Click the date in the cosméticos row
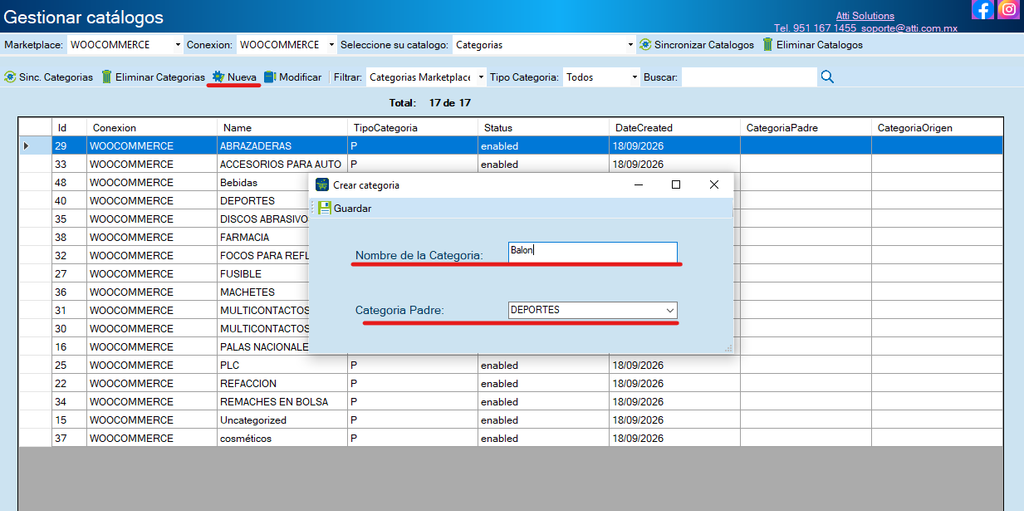1024x511 pixels. pos(675,438)
